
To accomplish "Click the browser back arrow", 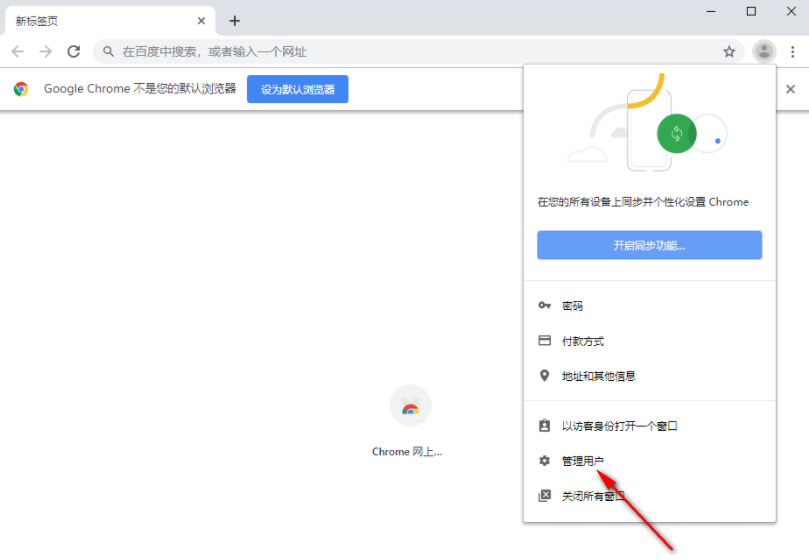I will (x=18, y=52).
